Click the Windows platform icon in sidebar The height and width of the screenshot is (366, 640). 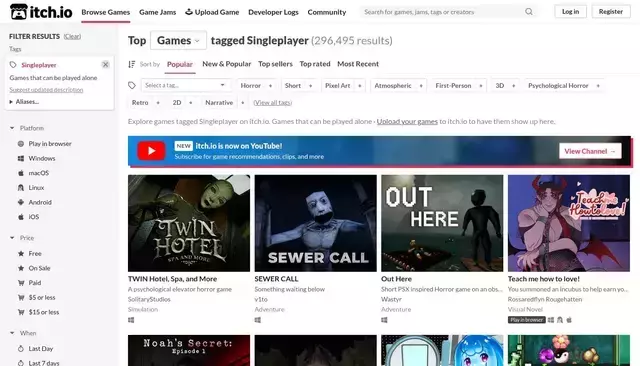(21, 158)
